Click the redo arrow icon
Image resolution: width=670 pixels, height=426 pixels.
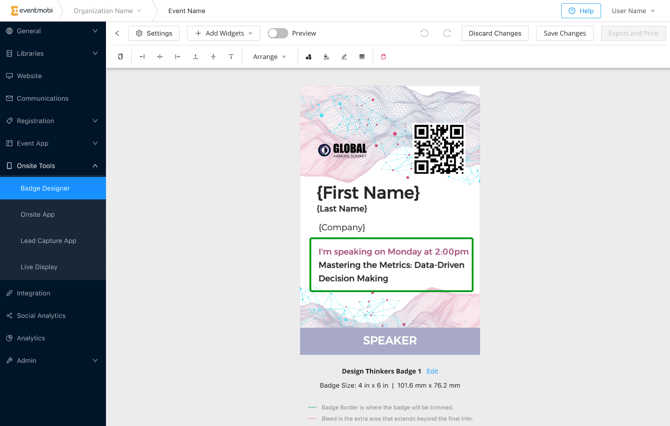click(447, 33)
